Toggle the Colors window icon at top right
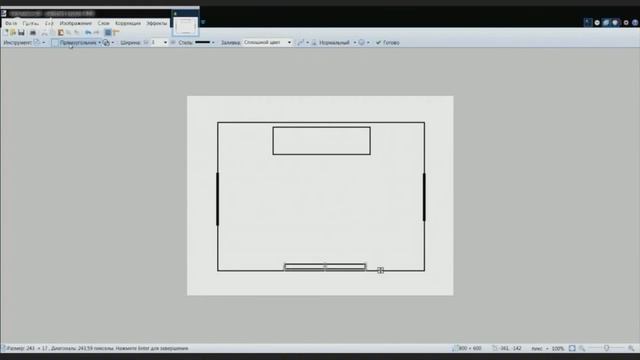Screen dimensions: 640x360 pyautogui.click(x=616, y=22)
